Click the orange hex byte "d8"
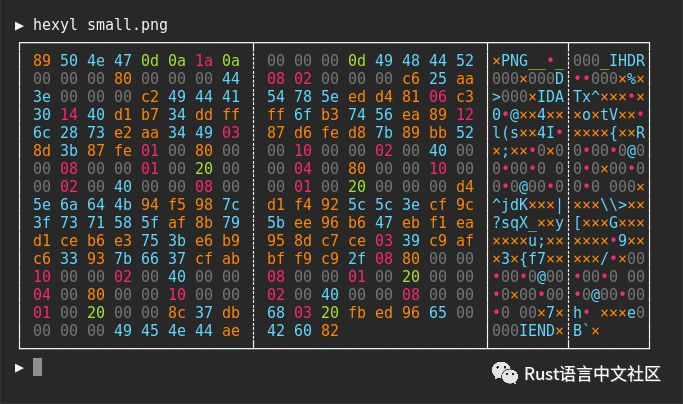Screen dimensions: 683x404 (357, 132)
